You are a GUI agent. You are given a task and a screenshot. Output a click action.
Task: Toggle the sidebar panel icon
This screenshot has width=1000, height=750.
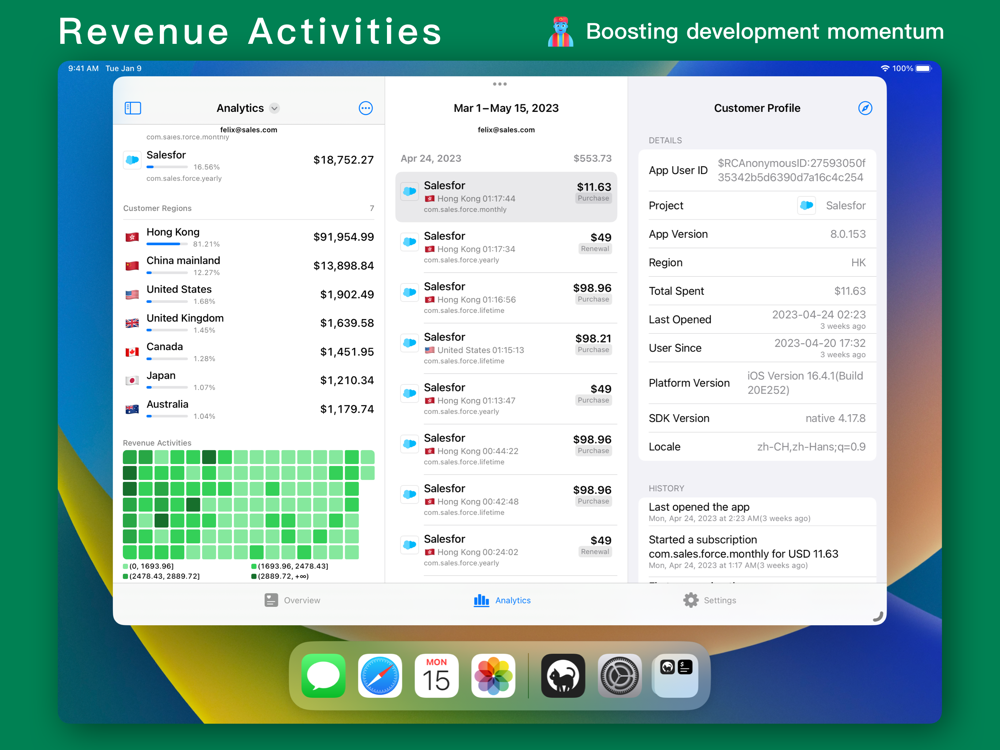pos(133,108)
